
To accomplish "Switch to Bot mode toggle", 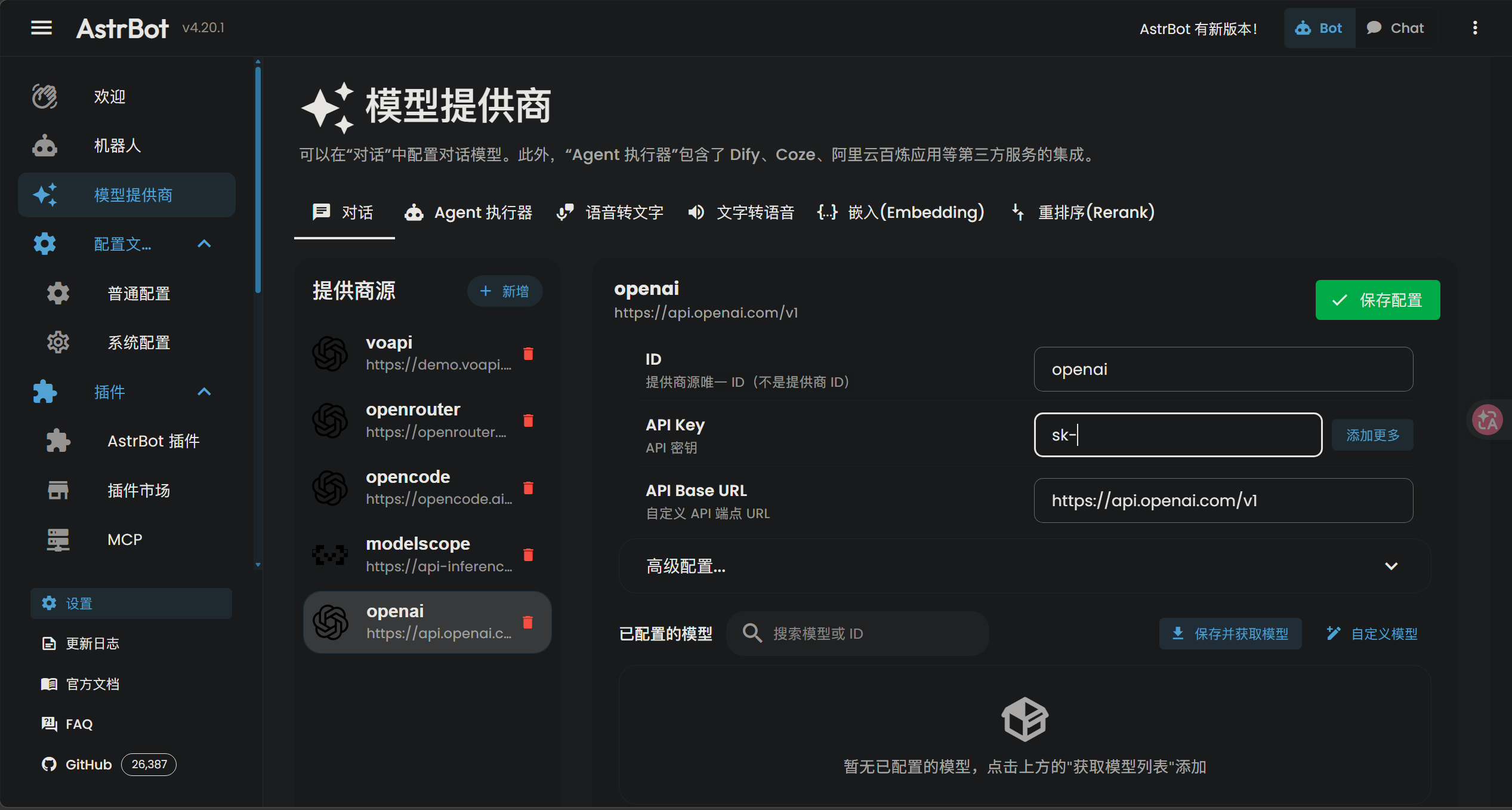I will click(1319, 28).
